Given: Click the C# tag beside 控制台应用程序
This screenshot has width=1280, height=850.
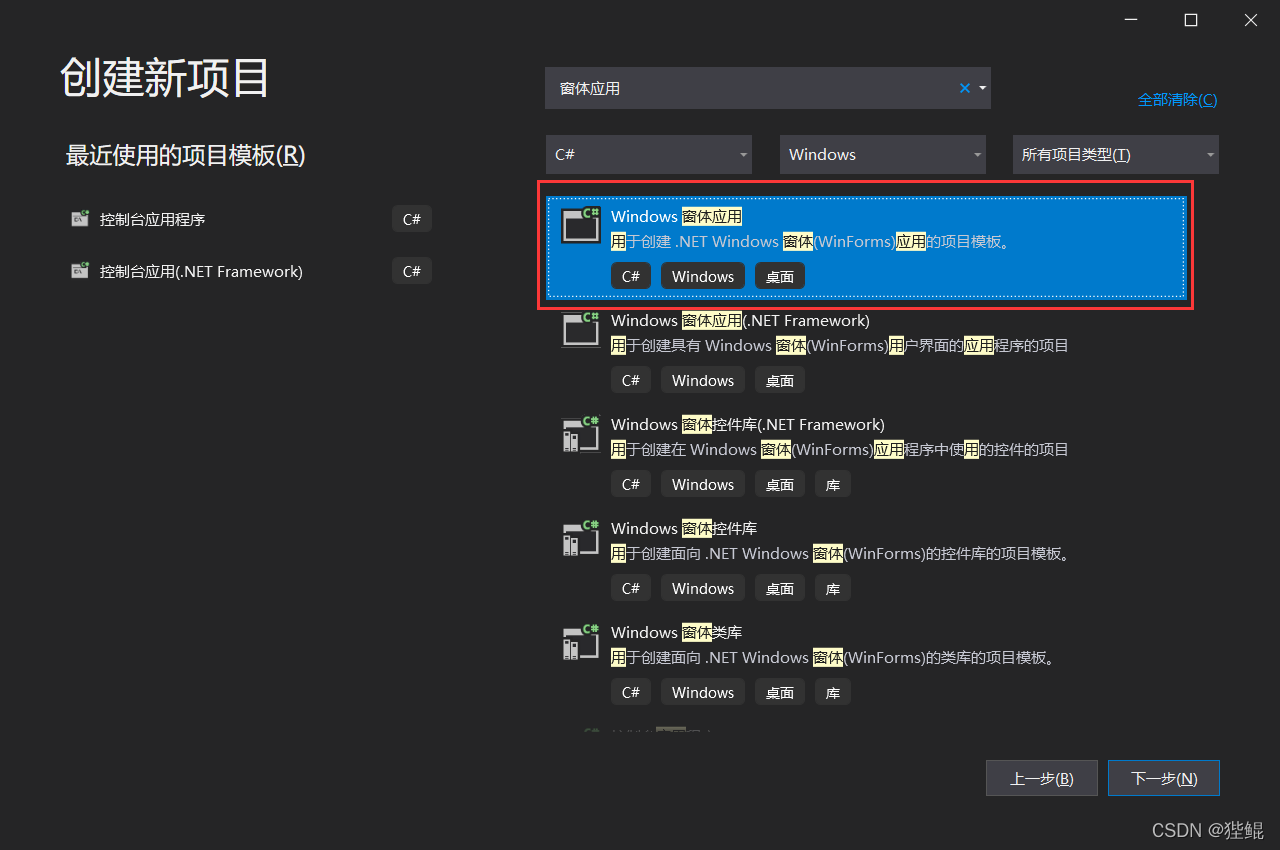Looking at the screenshot, I should [x=412, y=218].
